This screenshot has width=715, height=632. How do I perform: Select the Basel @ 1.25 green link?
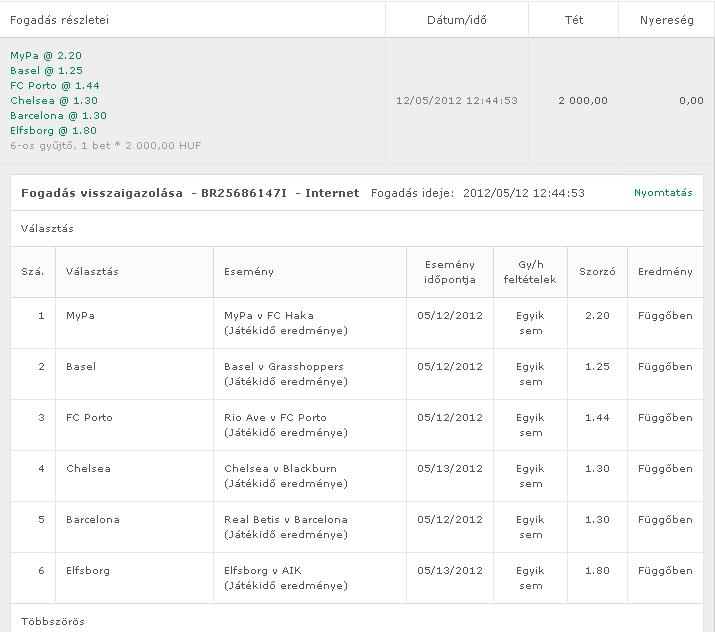46,71
